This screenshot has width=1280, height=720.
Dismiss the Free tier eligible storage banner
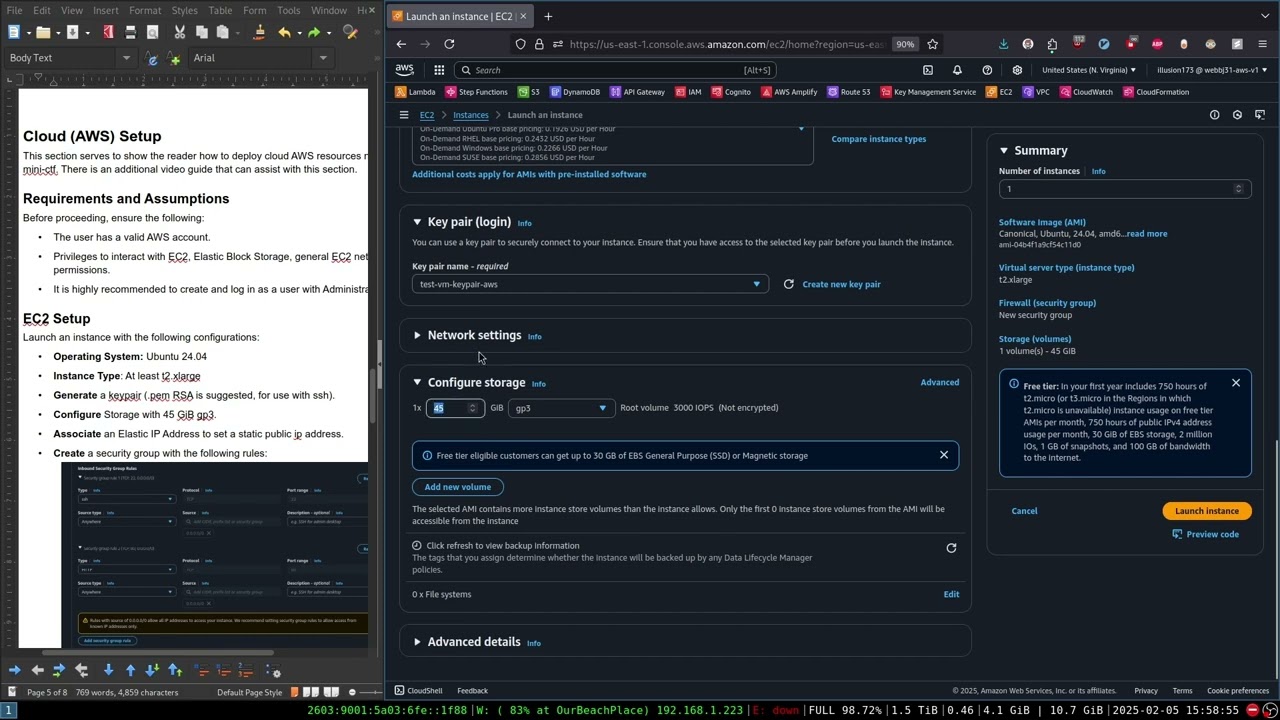943,455
